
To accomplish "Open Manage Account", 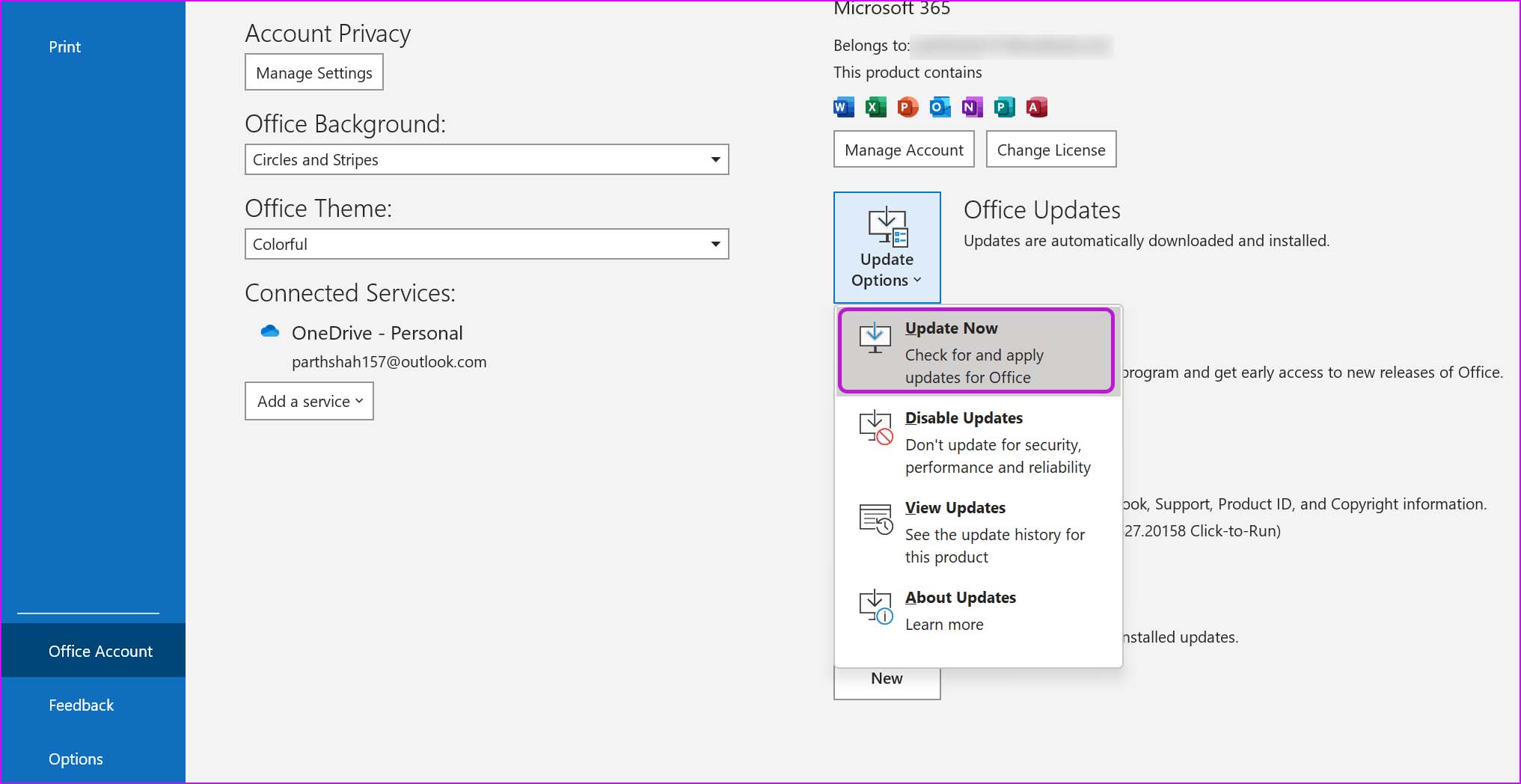I will tap(903, 149).
